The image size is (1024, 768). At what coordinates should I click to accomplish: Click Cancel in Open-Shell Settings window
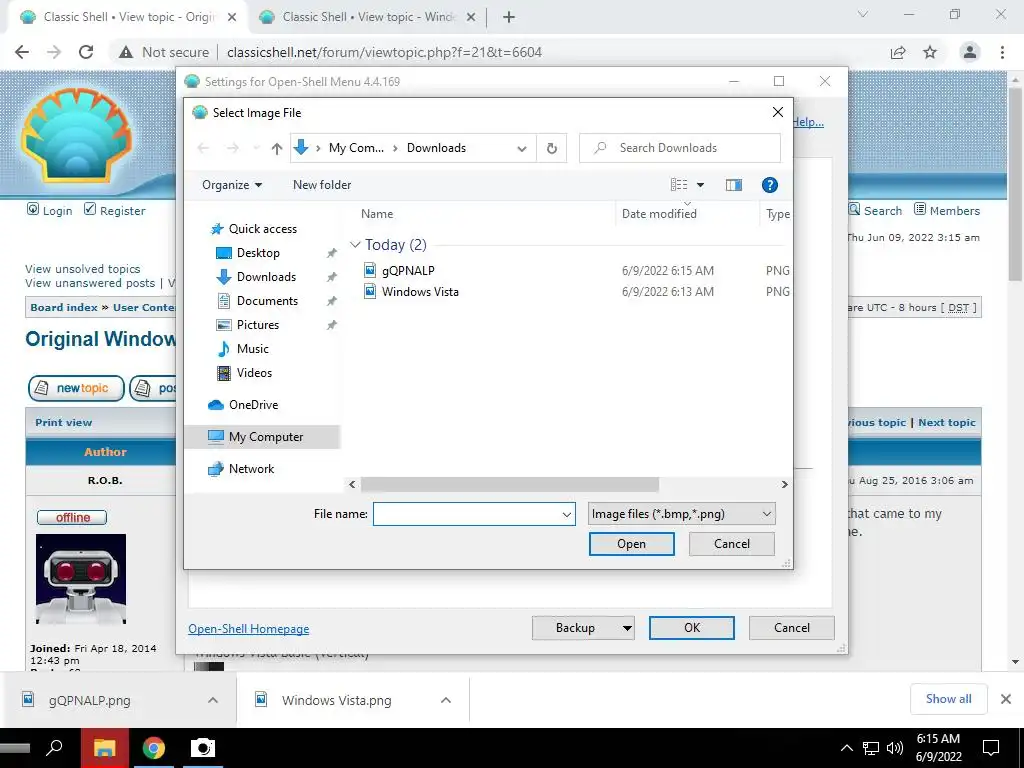[792, 628]
